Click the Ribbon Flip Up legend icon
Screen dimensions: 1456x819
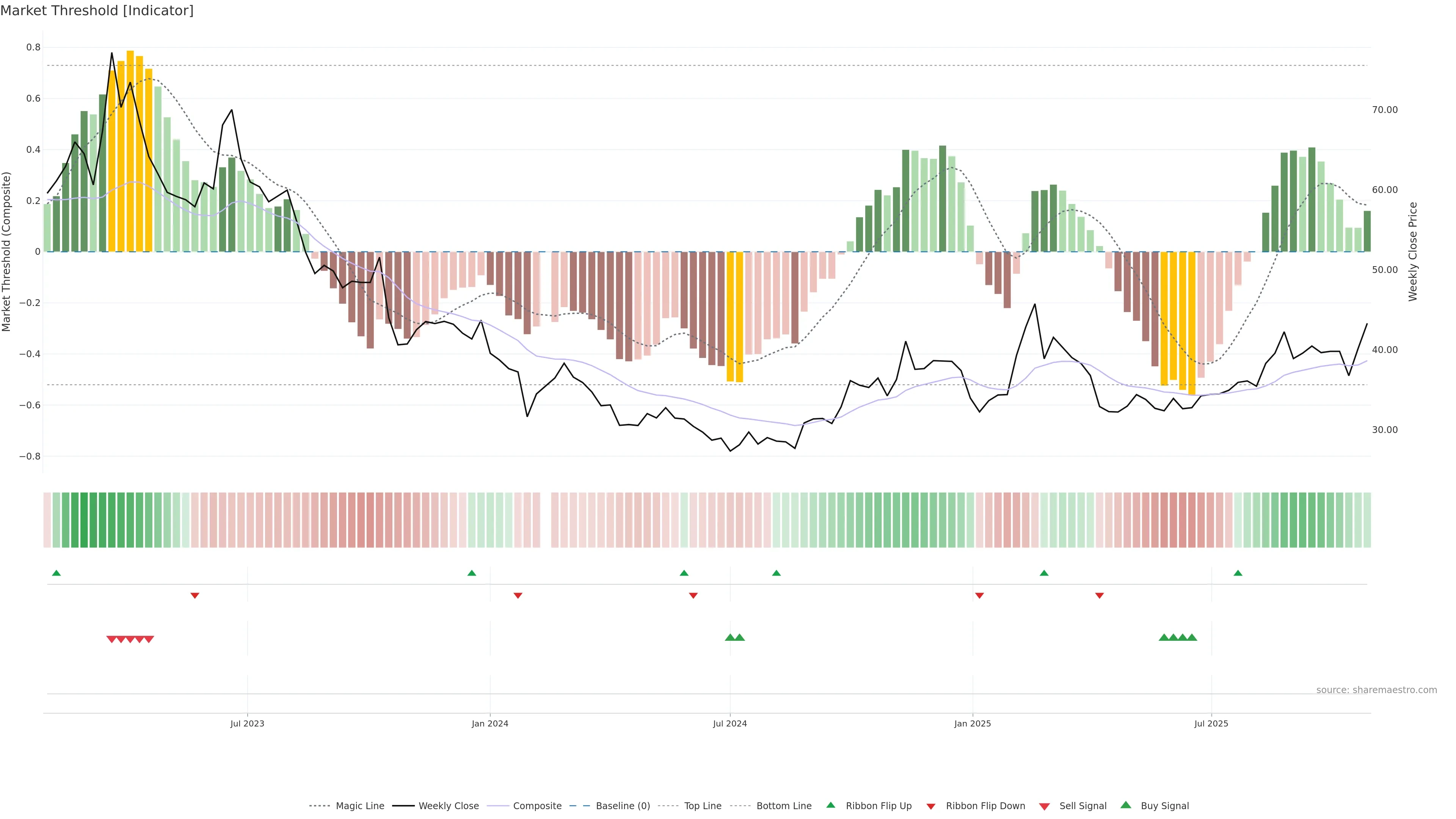[830, 805]
